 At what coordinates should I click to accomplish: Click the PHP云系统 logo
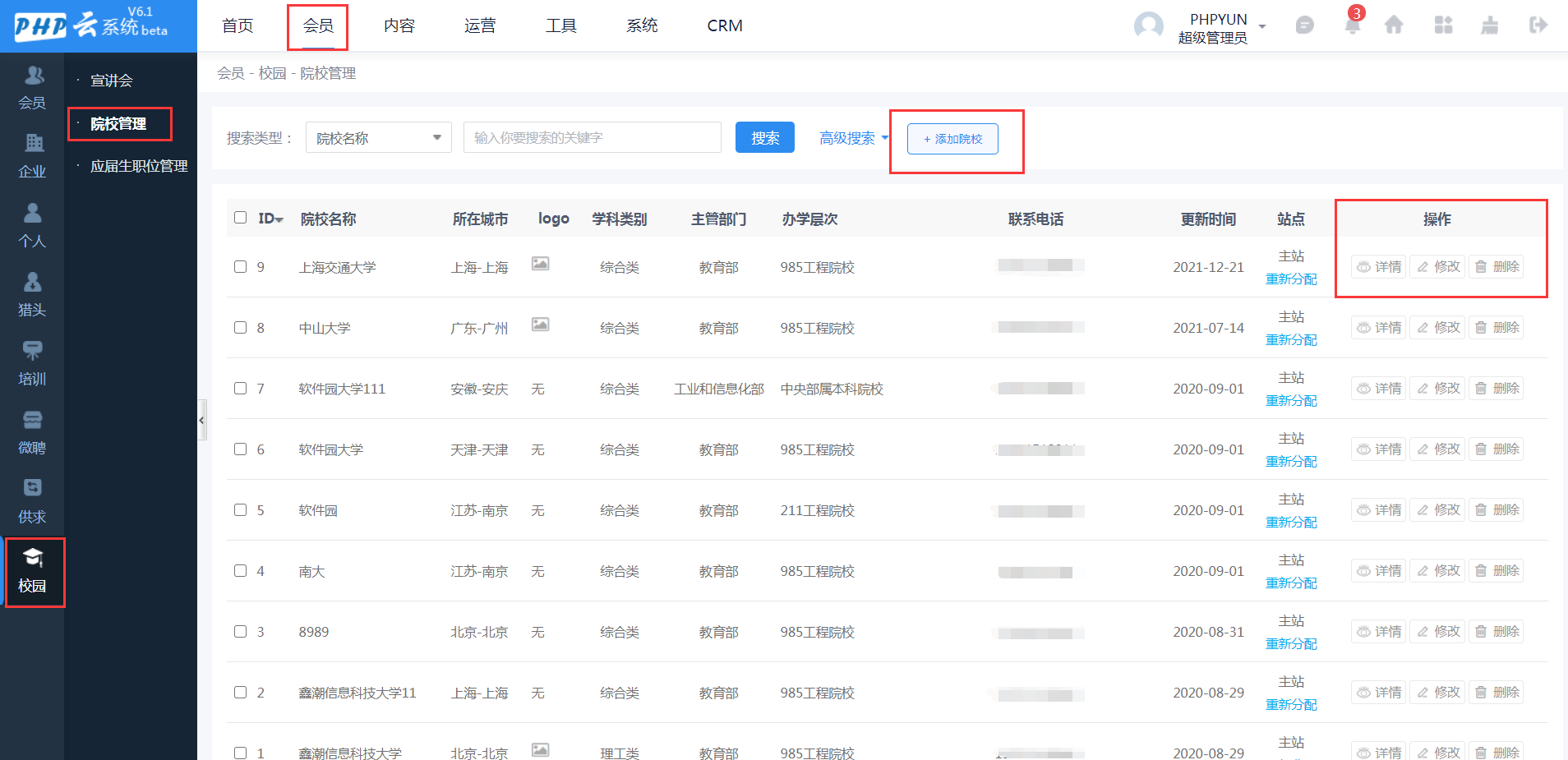(91, 25)
